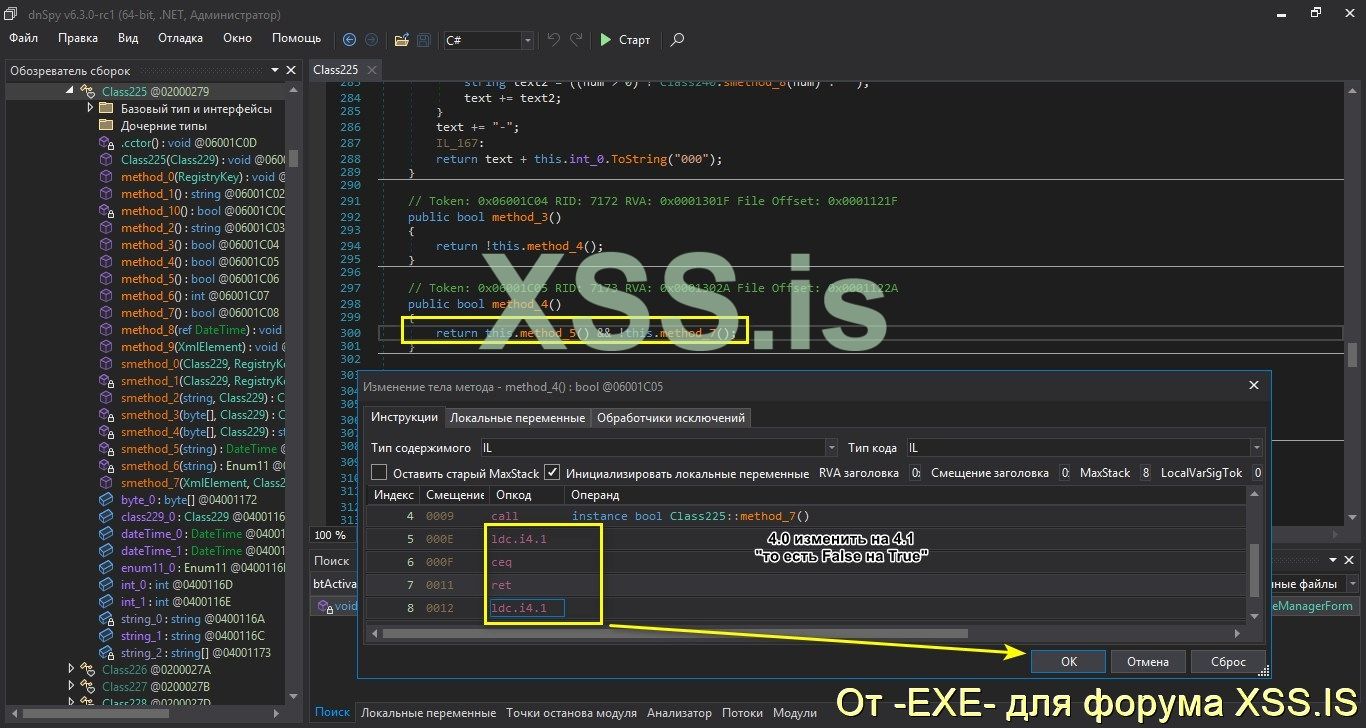Click the Сброс button
The width and height of the screenshot is (1366, 728).
click(x=1228, y=662)
